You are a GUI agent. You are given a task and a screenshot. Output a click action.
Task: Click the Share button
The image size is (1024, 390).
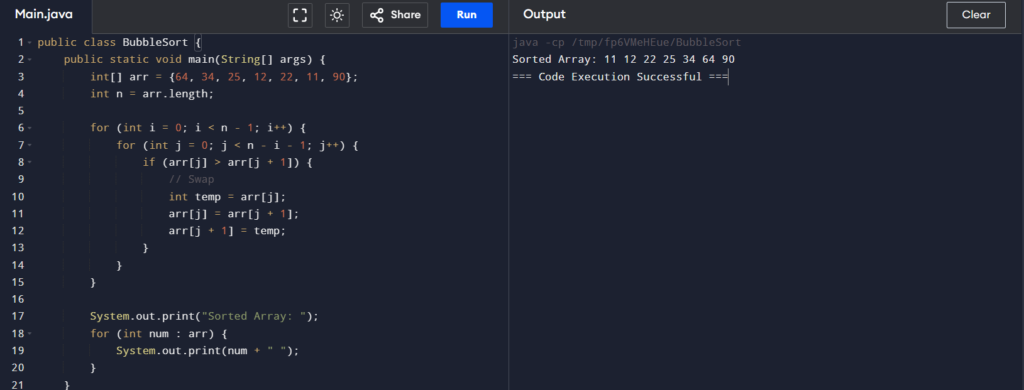[x=395, y=15]
